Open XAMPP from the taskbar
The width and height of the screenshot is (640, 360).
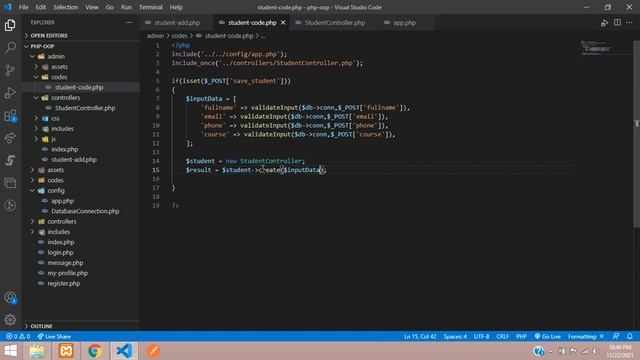point(66,351)
